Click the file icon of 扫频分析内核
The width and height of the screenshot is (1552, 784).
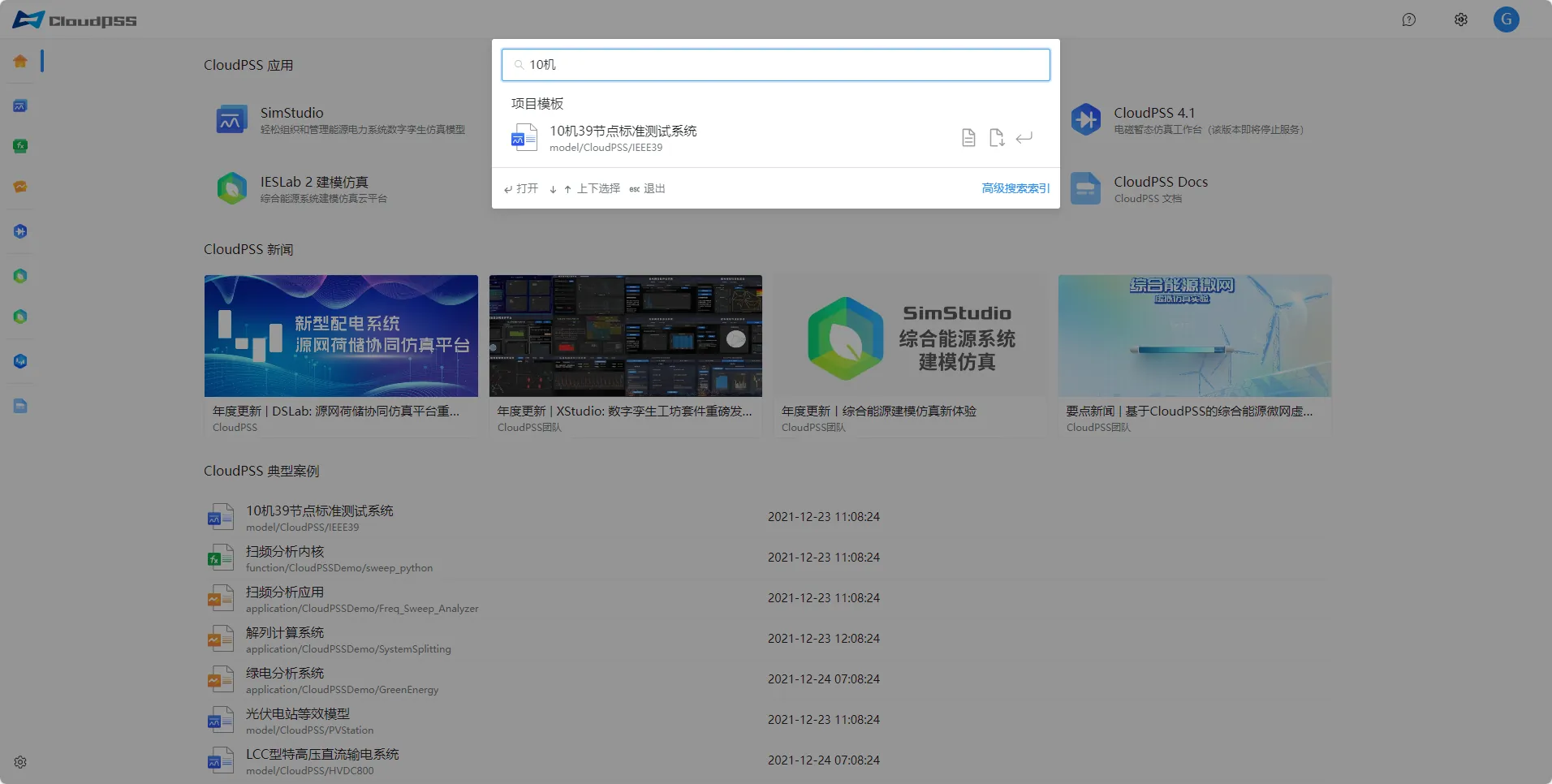tap(220, 558)
